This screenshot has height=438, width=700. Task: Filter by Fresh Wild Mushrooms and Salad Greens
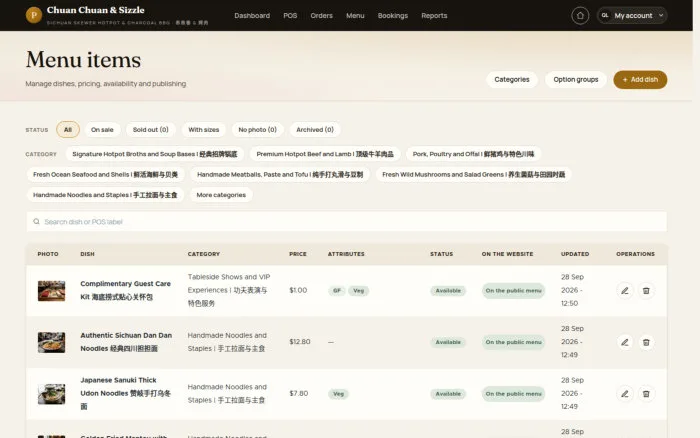[474, 175]
